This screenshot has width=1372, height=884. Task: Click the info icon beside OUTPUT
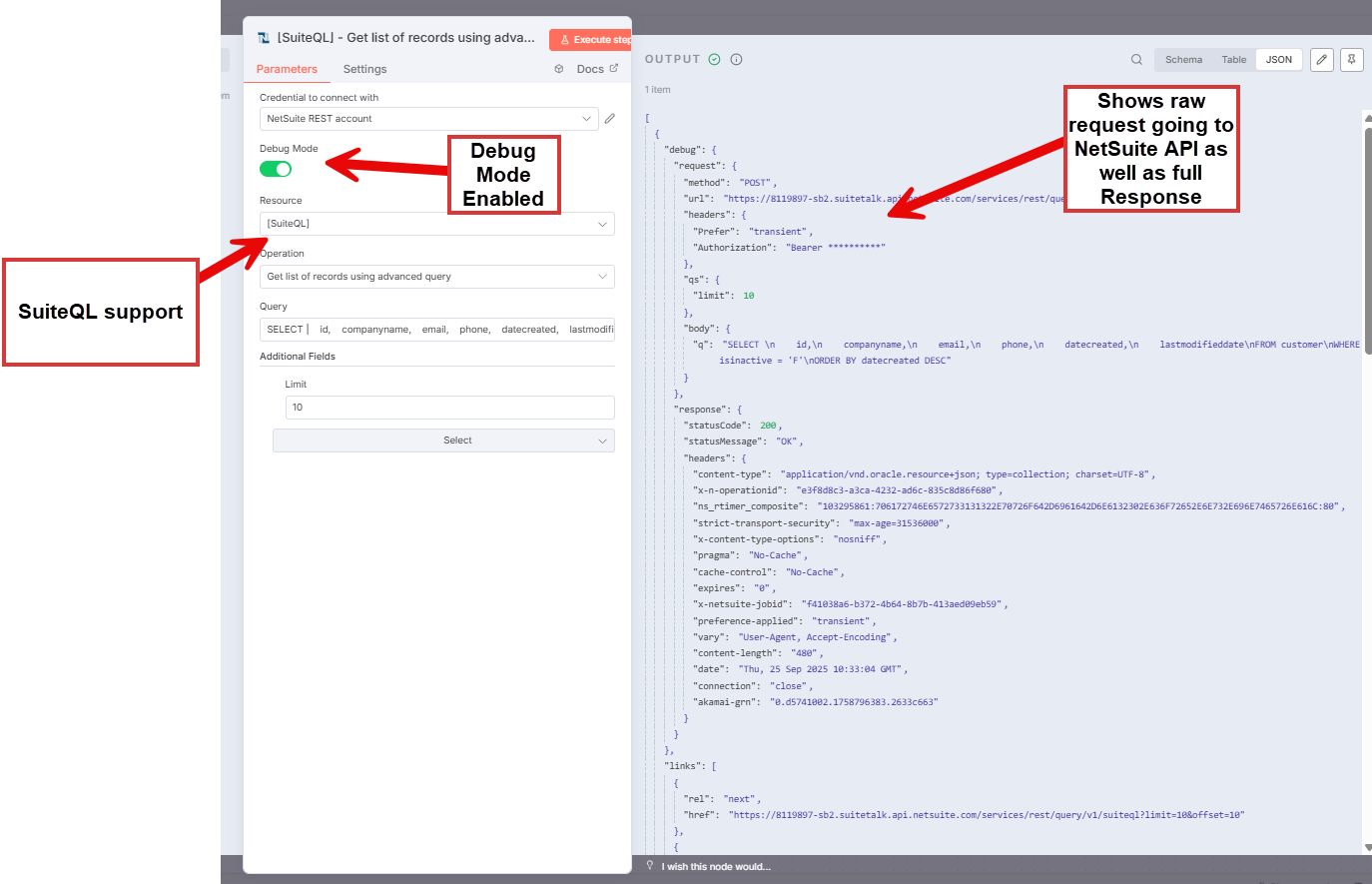(x=736, y=59)
